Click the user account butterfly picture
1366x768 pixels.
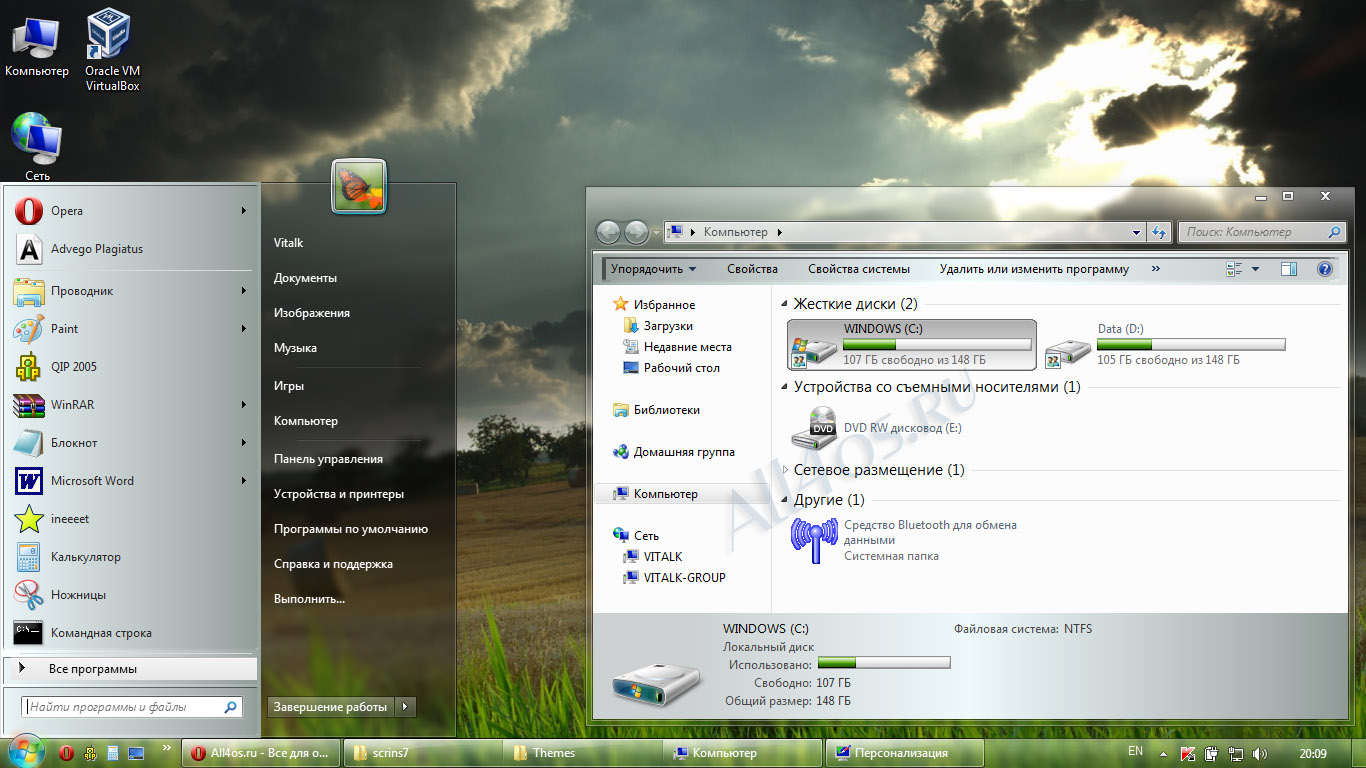click(x=359, y=187)
